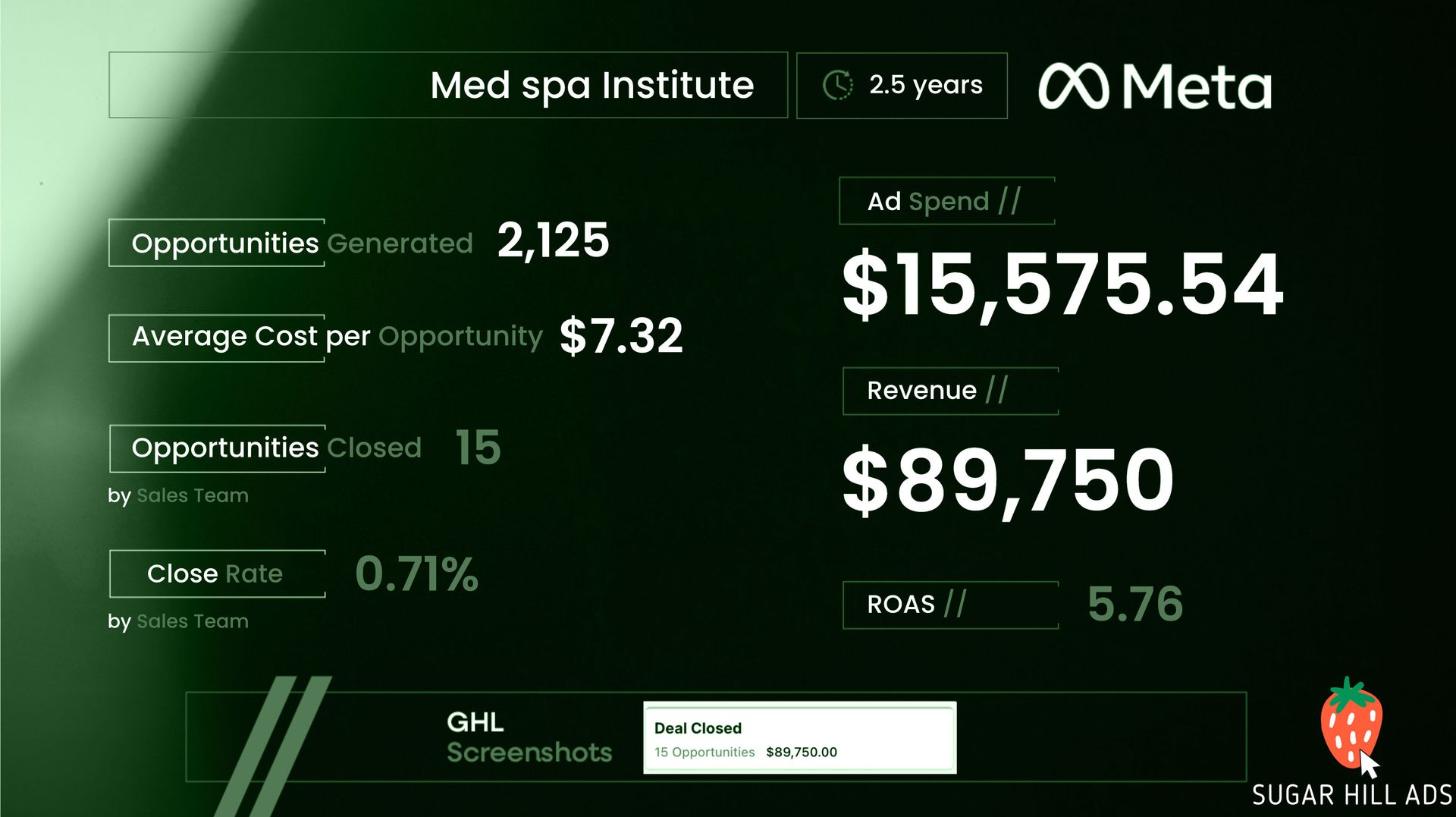The image size is (1456, 817).
Task: Select the Med spa Institute title box
Action: [x=447, y=85]
